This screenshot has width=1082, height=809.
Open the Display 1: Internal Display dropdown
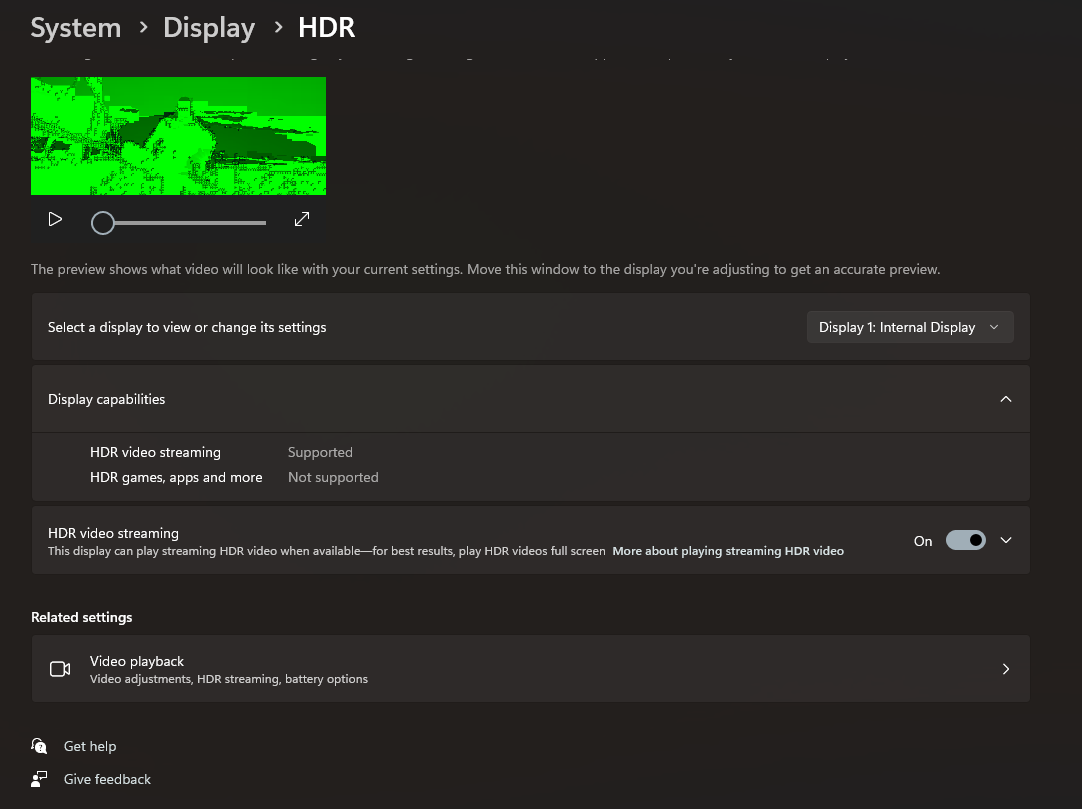909,327
